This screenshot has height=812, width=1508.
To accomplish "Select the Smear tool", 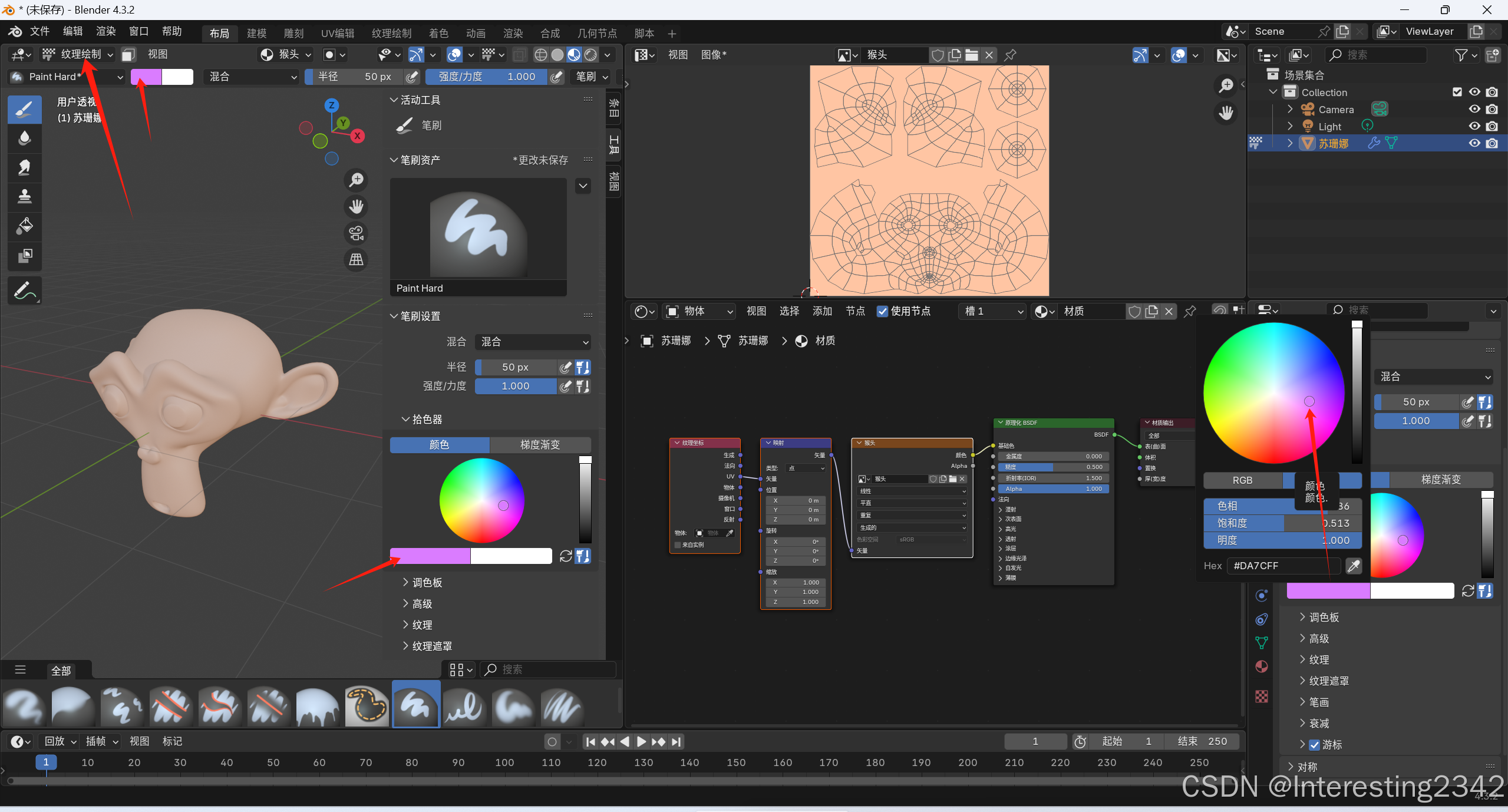I will [24, 168].
